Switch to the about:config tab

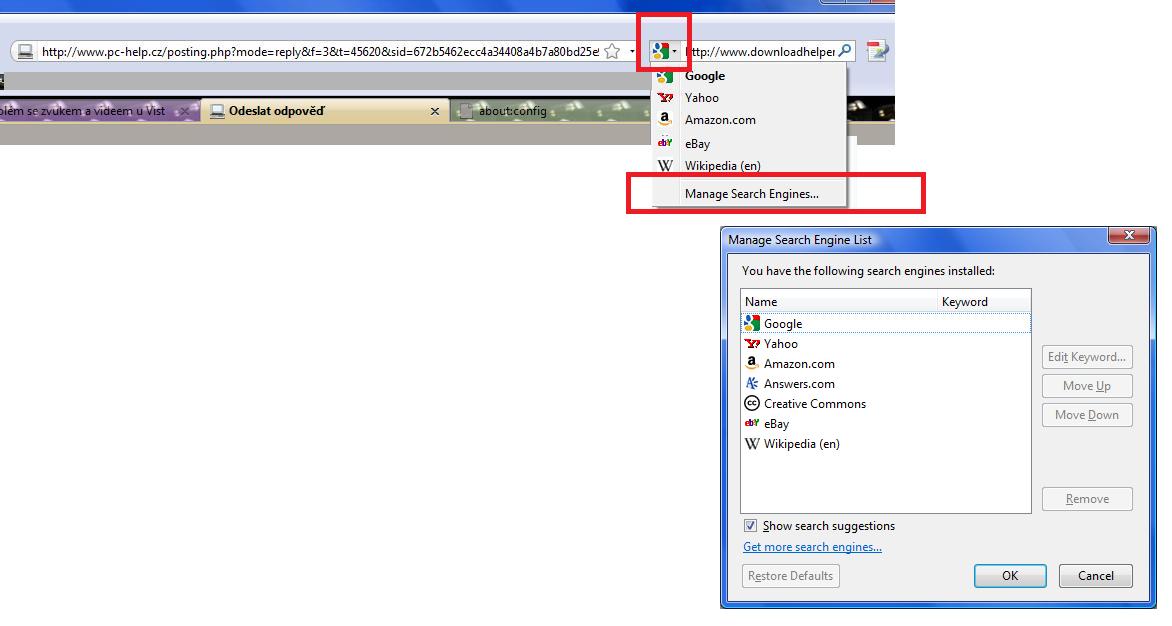(x=551, y=111)
